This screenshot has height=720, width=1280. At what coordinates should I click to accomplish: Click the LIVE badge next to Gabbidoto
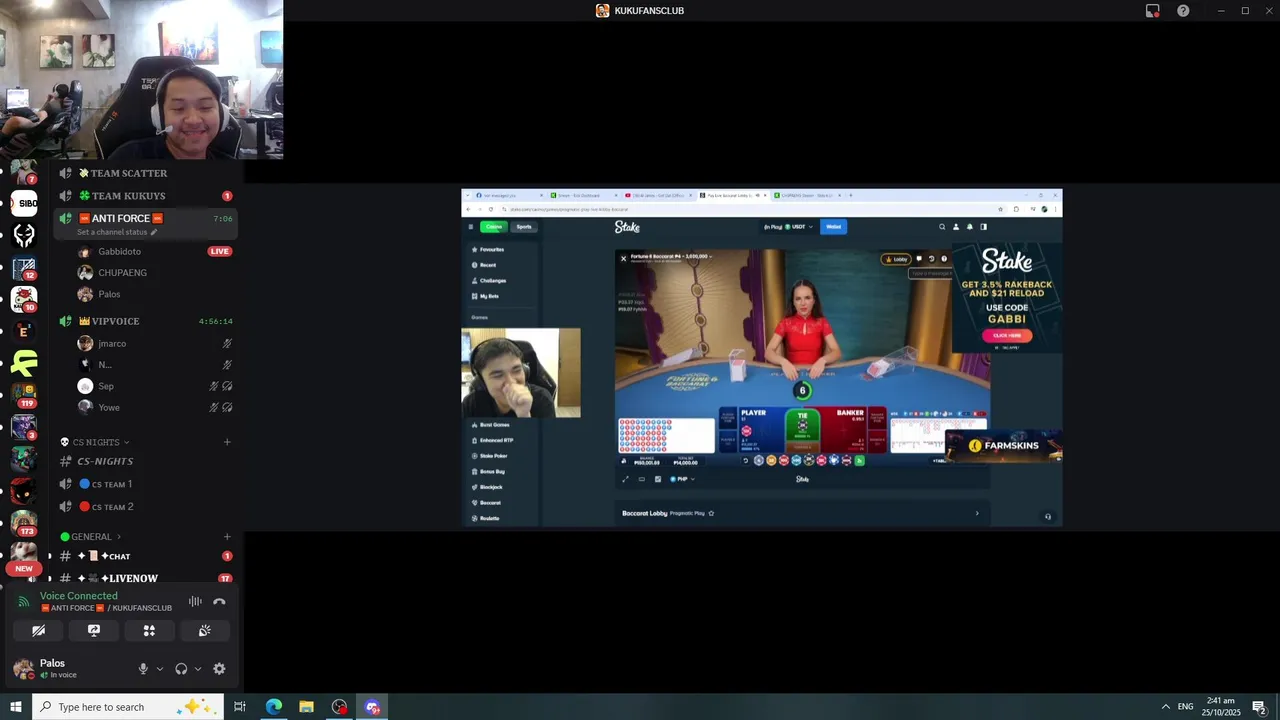[220, 252]
